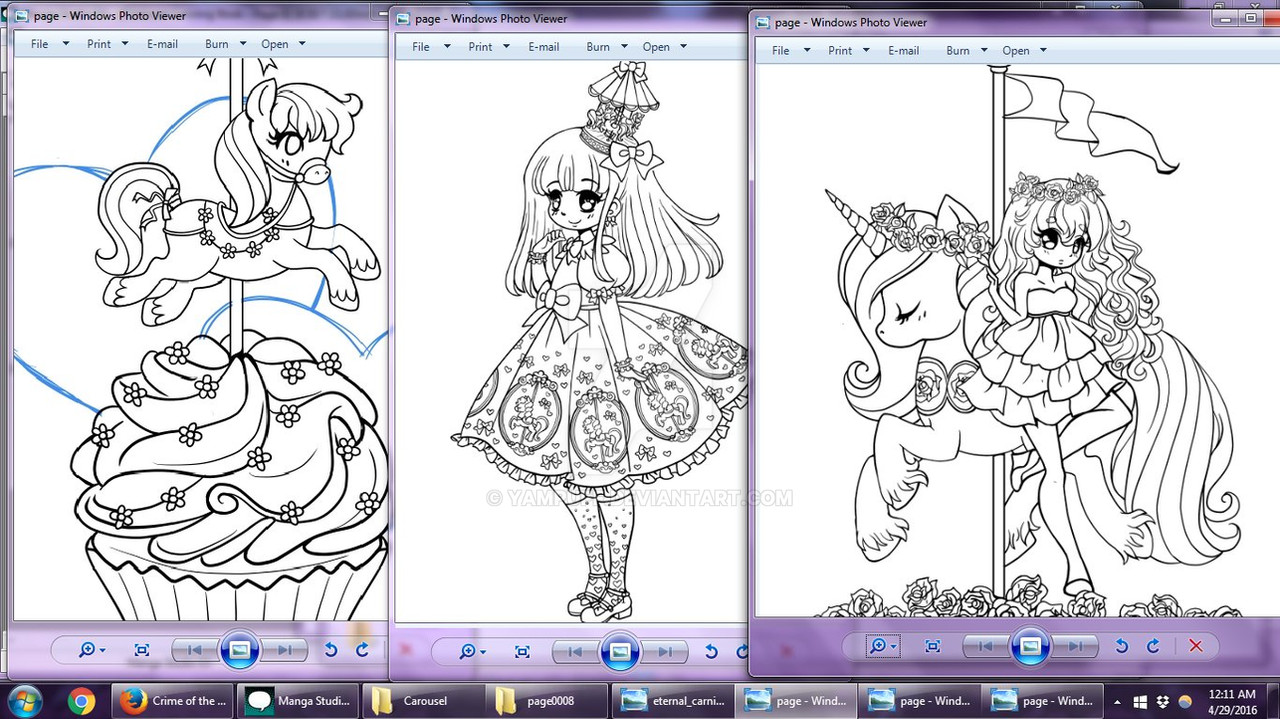Screen dimensions: 1280x719
Task: Click actual size icon in the cupcake image window
Action: pyautogui.click(x=142, y=650)
